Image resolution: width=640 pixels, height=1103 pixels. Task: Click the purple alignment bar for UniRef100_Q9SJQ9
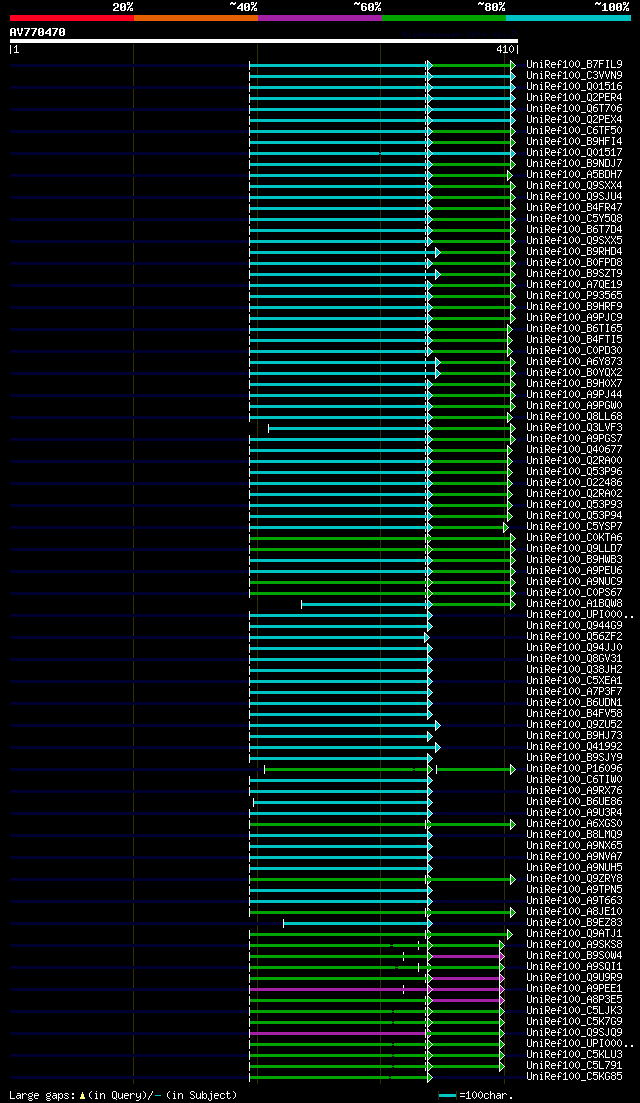338,1033
